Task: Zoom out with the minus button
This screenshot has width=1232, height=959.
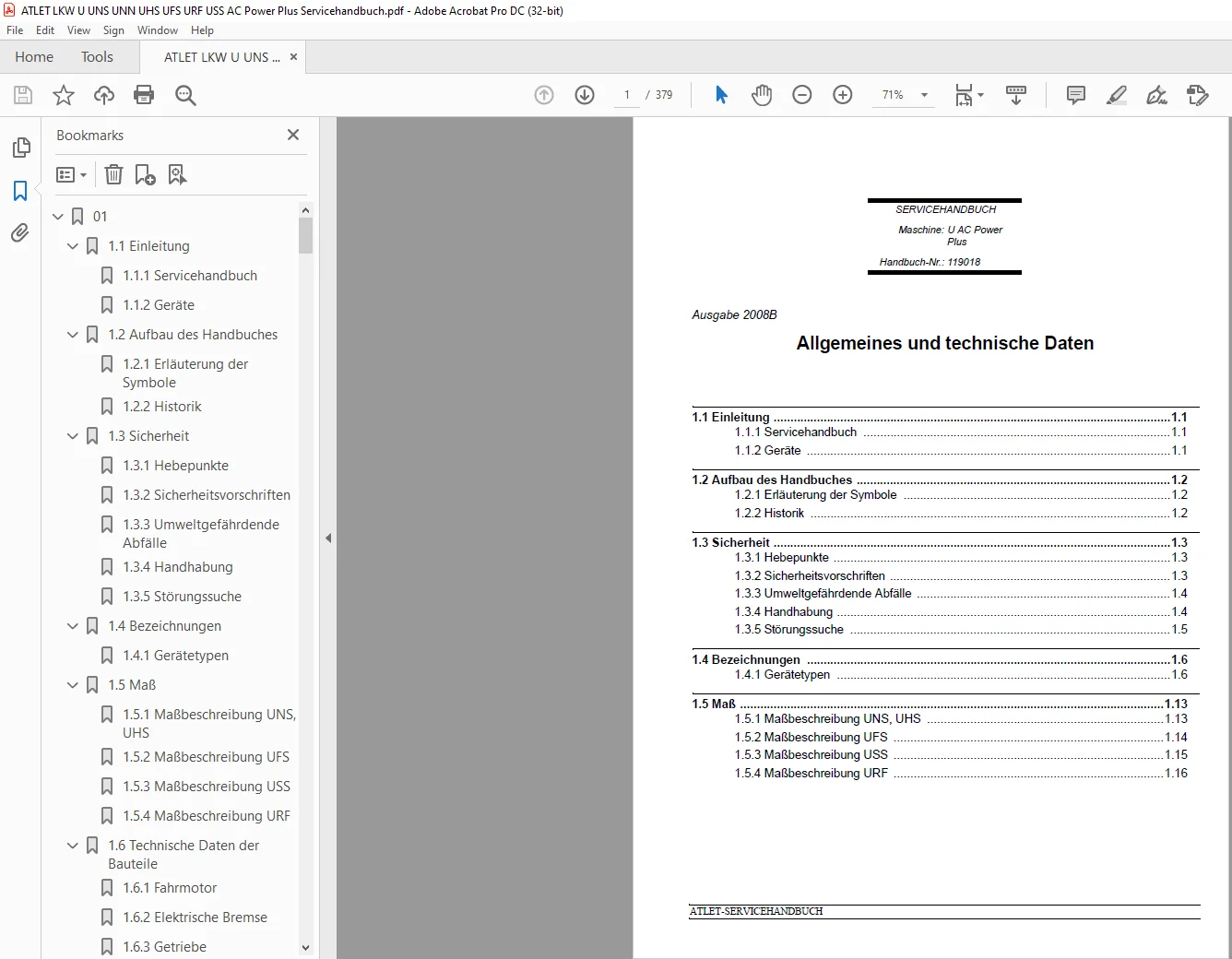Action: click(802, 95)
